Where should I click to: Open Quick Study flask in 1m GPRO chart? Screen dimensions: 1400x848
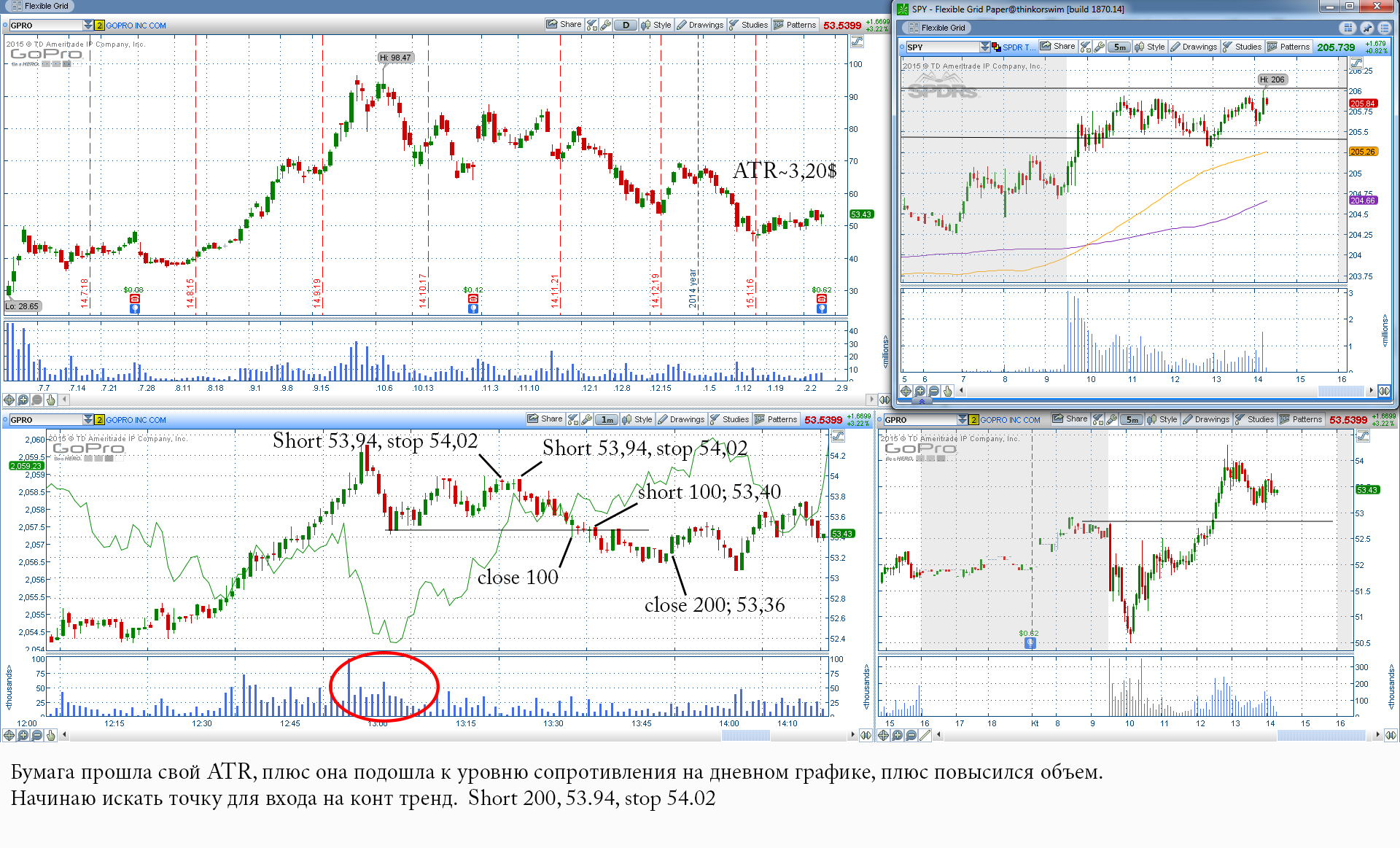tap(573, 419)
